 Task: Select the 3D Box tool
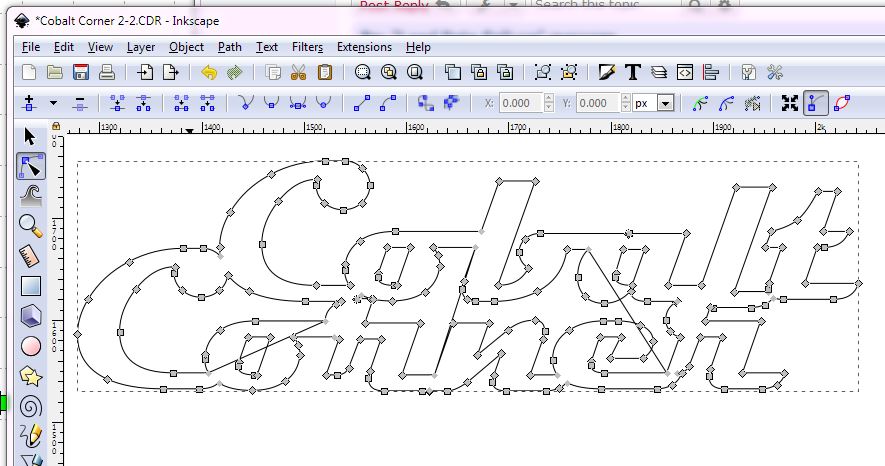30,315
